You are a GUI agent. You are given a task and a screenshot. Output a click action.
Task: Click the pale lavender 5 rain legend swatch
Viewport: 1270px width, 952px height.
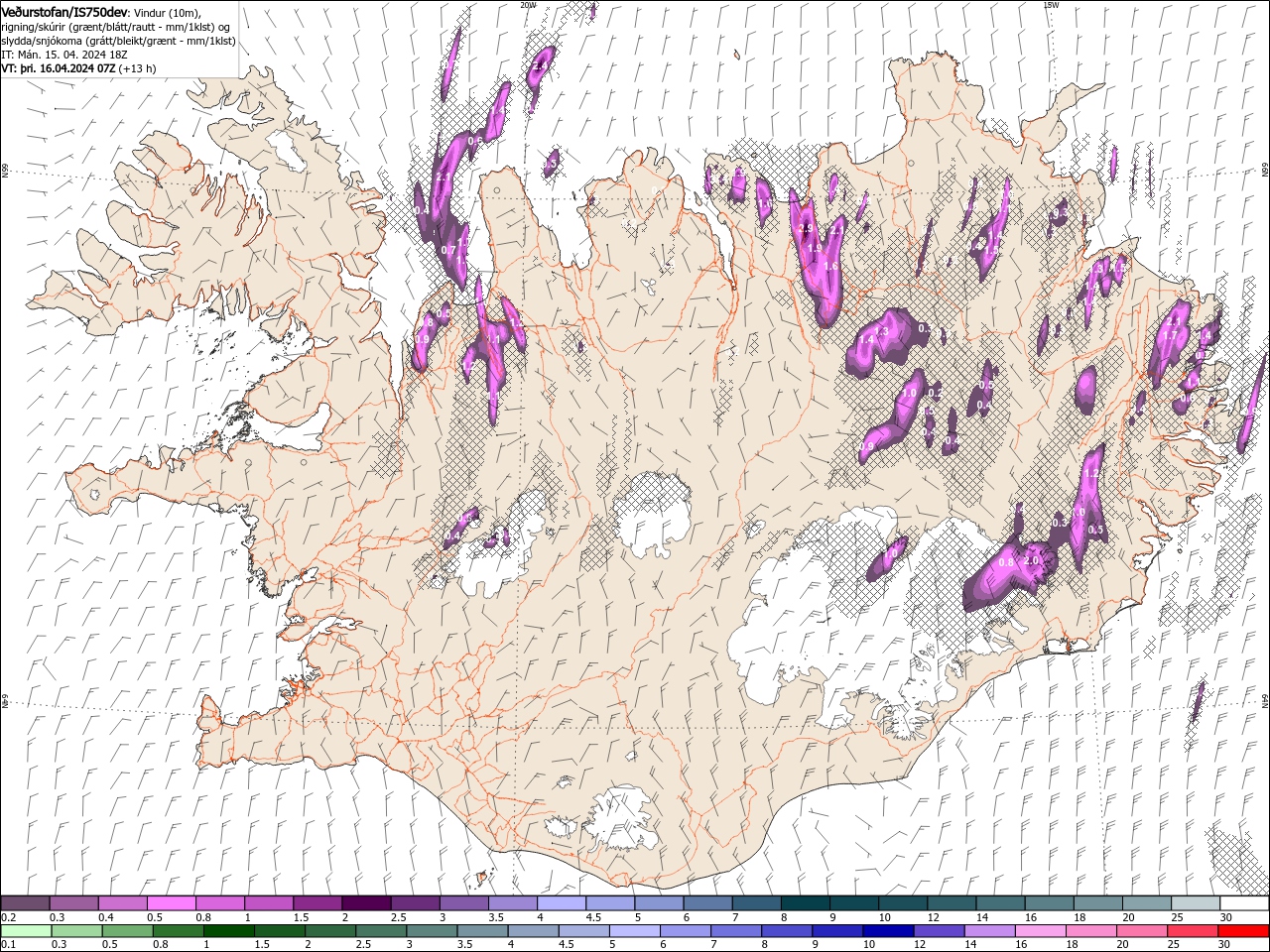pyautogui.click(x=635, y=931)
